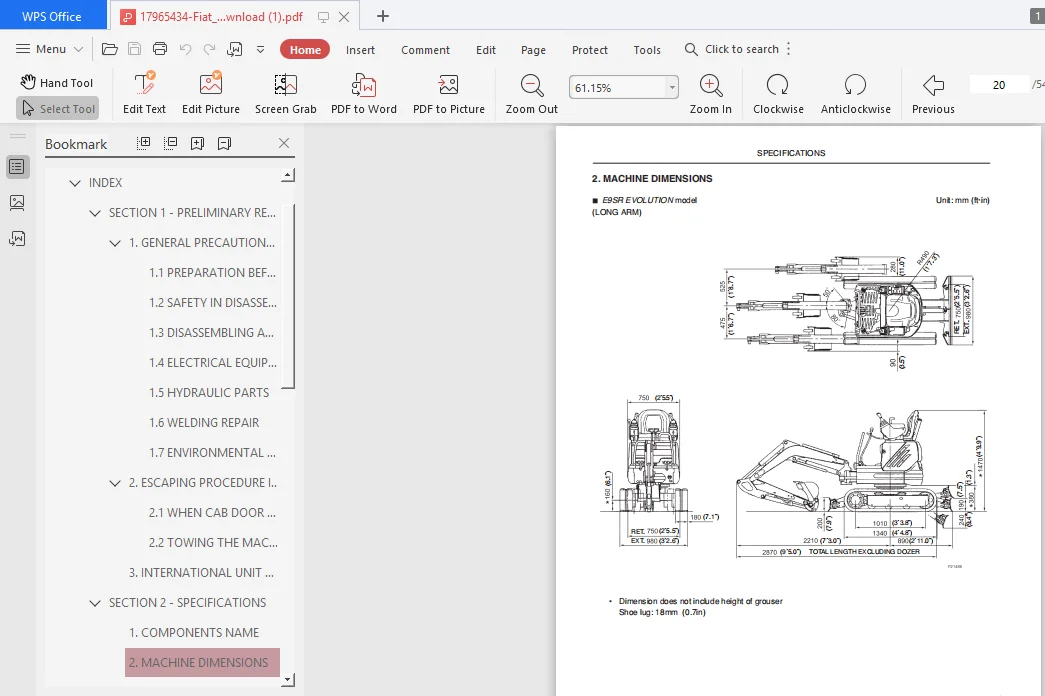Click the Undo arrow icon
Screen dimensions: 1045x696
[x=185, y=49]
